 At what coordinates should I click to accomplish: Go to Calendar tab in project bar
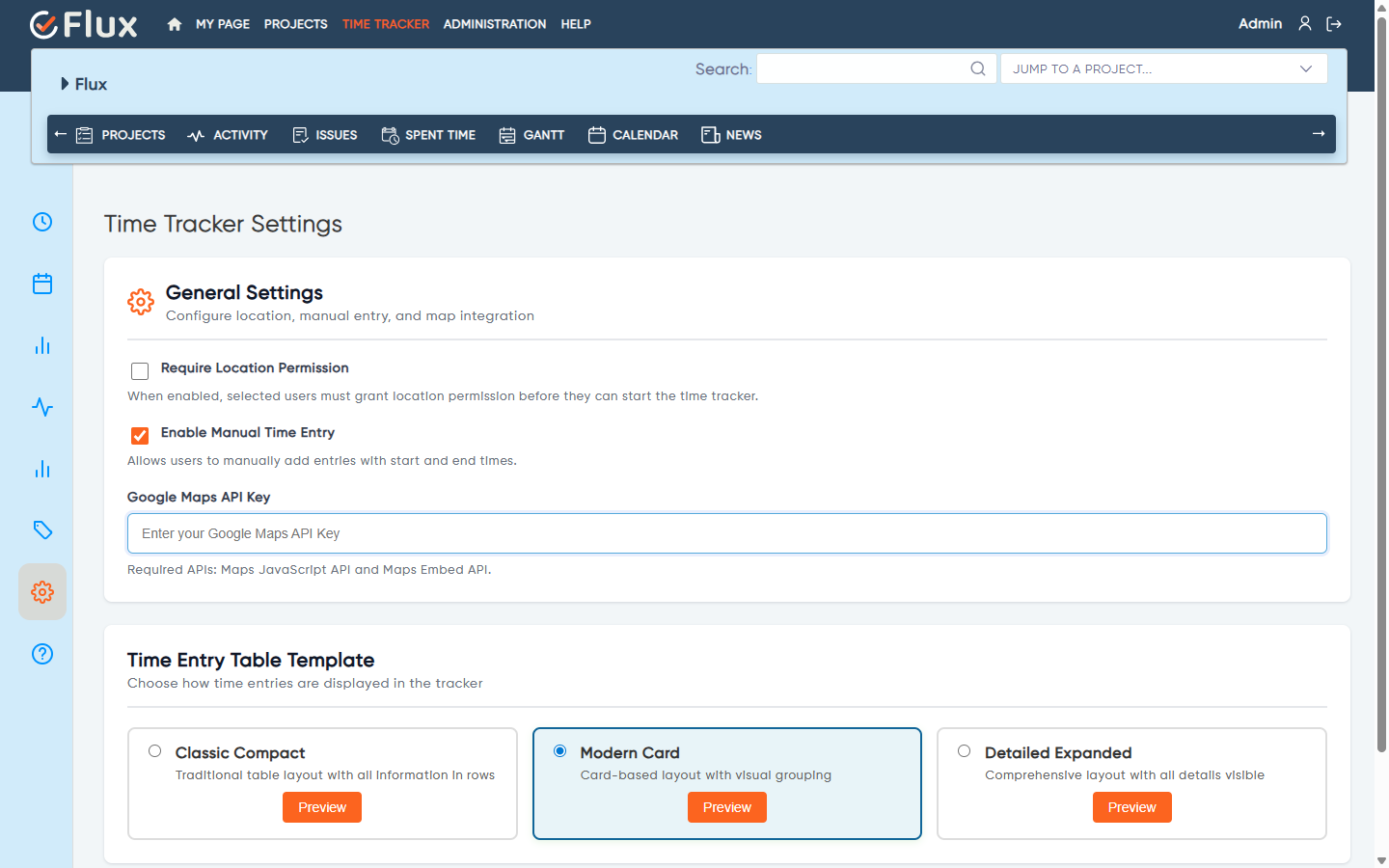[x=633, y=135]
